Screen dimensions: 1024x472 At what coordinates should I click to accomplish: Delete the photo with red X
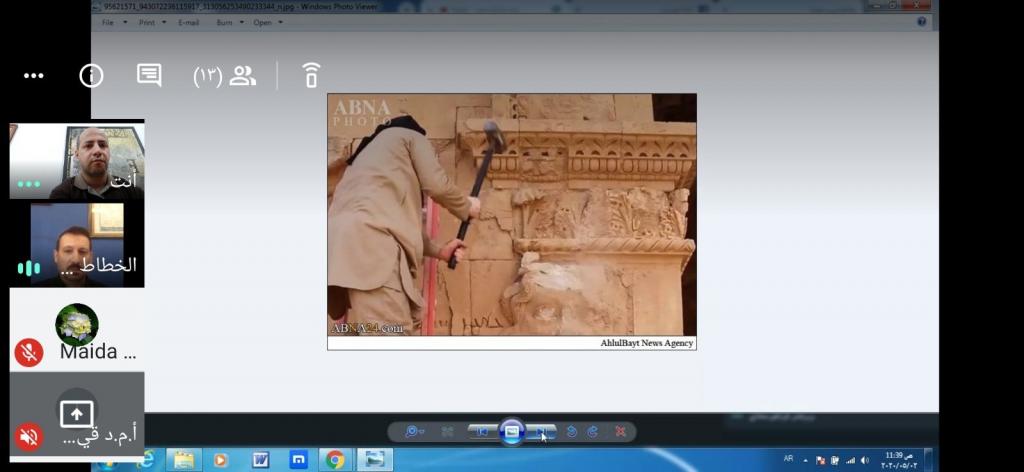point(621,432)
